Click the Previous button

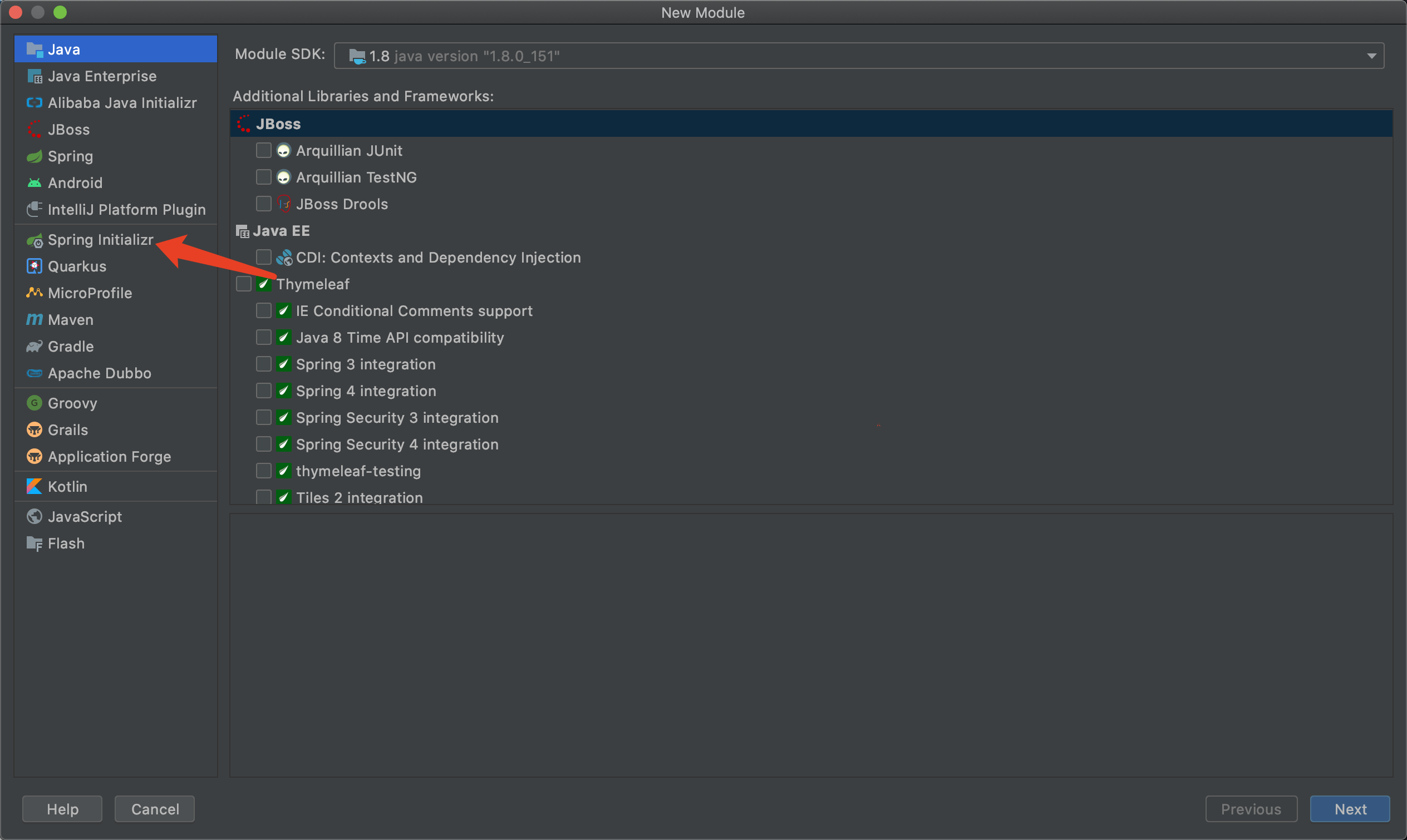pyautogui.click(x=1251, y=809)
